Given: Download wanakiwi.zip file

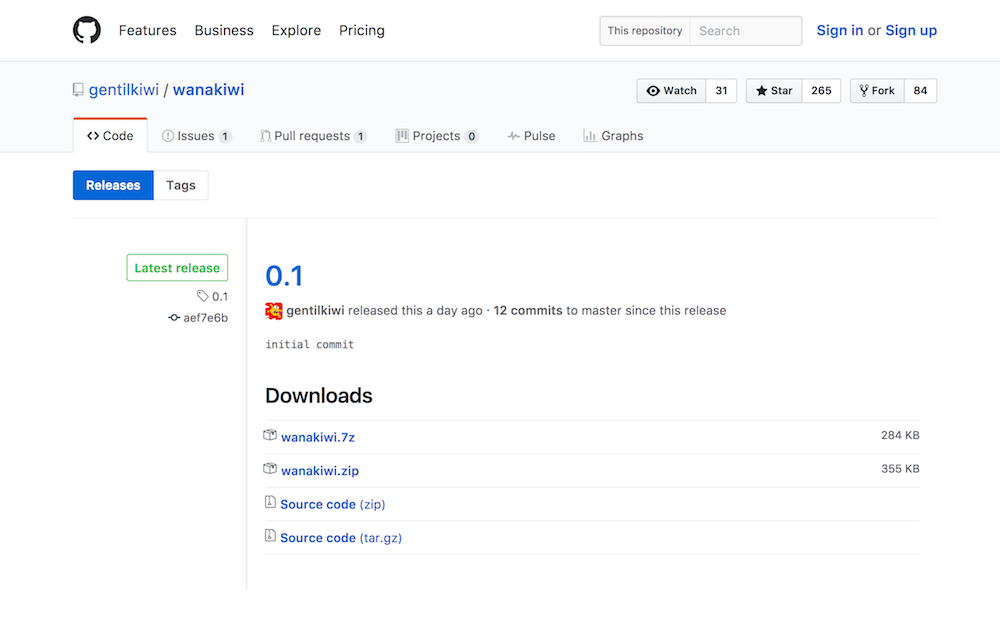Looking at the screenshot, I should [320, 471].
